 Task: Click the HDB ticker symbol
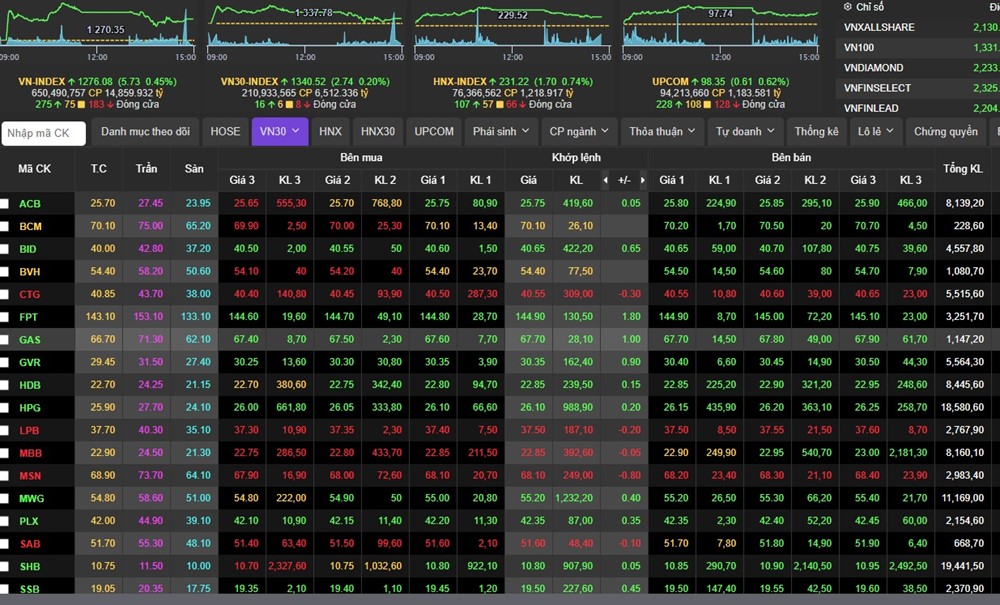click(29, 385)
